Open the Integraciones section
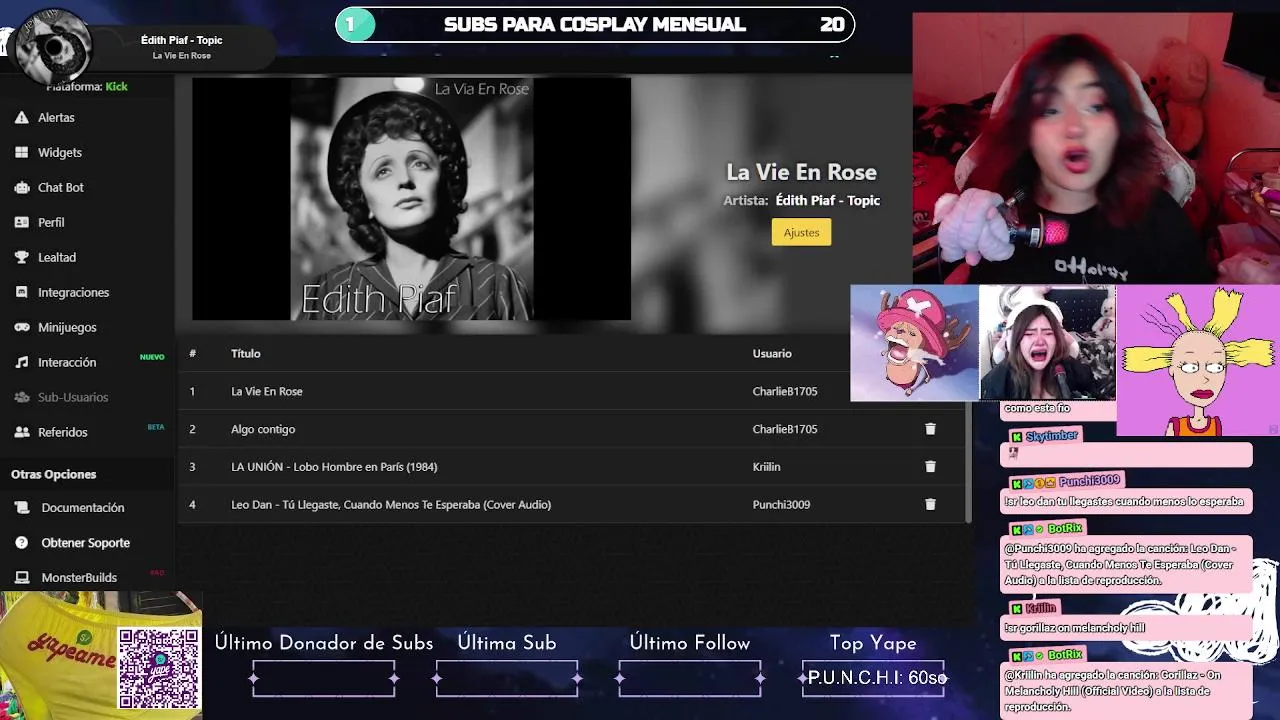 (74, 292)
